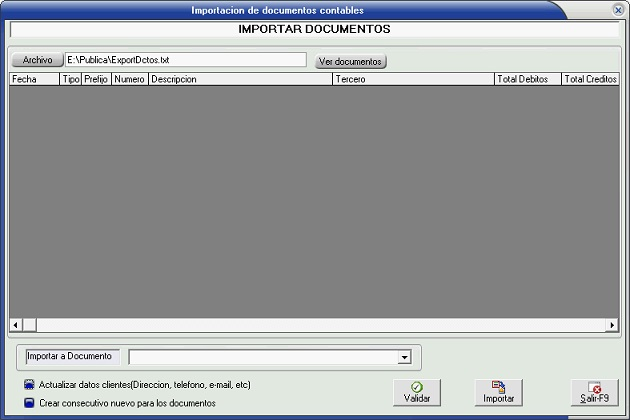Image resolution: width=630 pixels, height=420 pixels.
Task: Click in the file path field E:\Publica\ExportDctos.txt
Action: pos(185,60)
